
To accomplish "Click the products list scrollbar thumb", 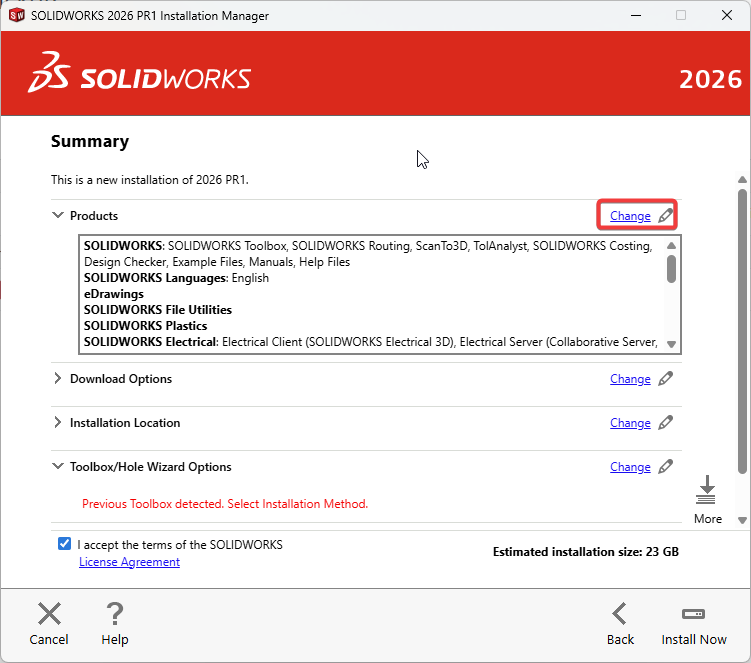I will click(671, 269).
